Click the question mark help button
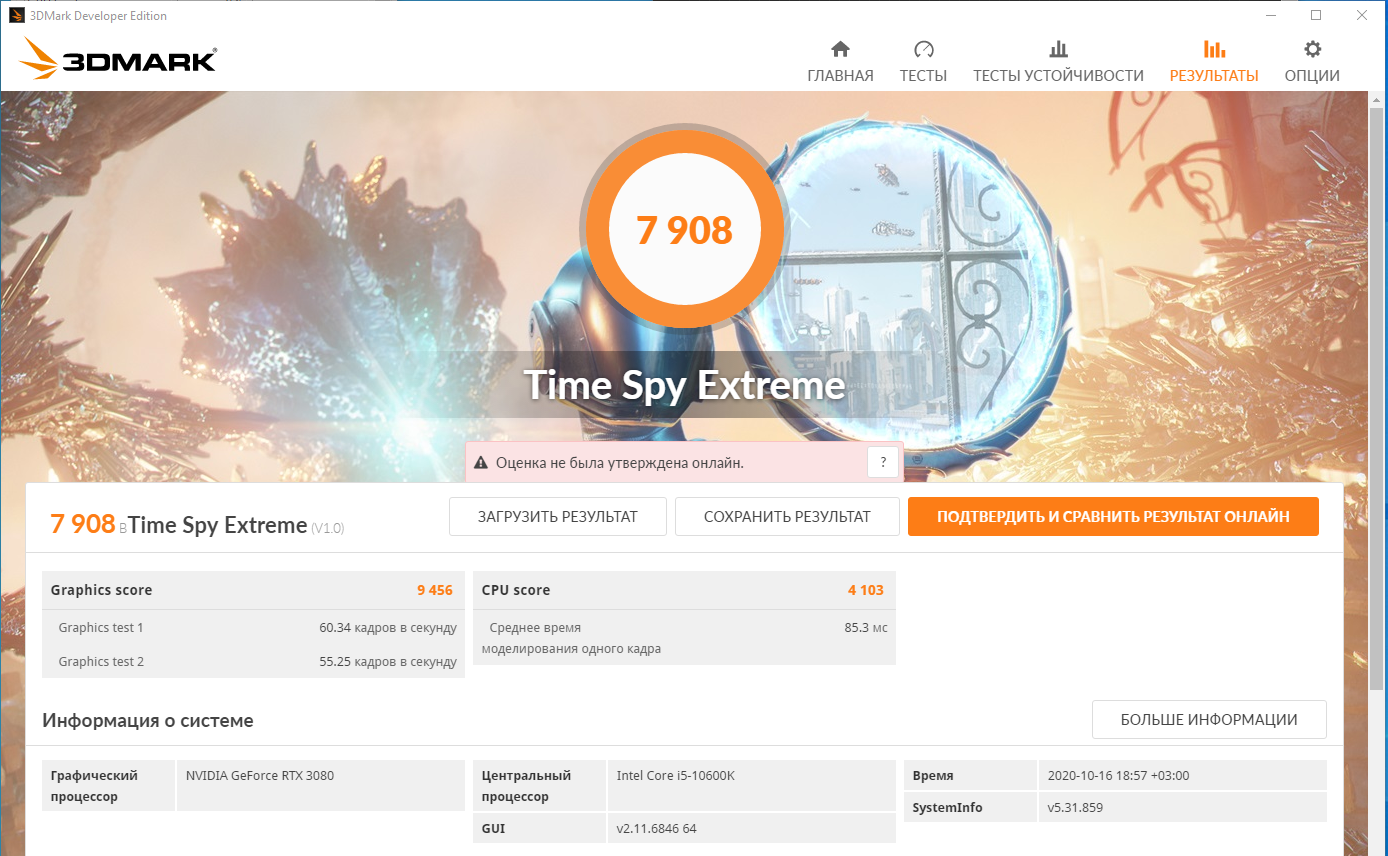This screenshot has height=856, width=1388. pyautogui.click(x=882, y=462)
